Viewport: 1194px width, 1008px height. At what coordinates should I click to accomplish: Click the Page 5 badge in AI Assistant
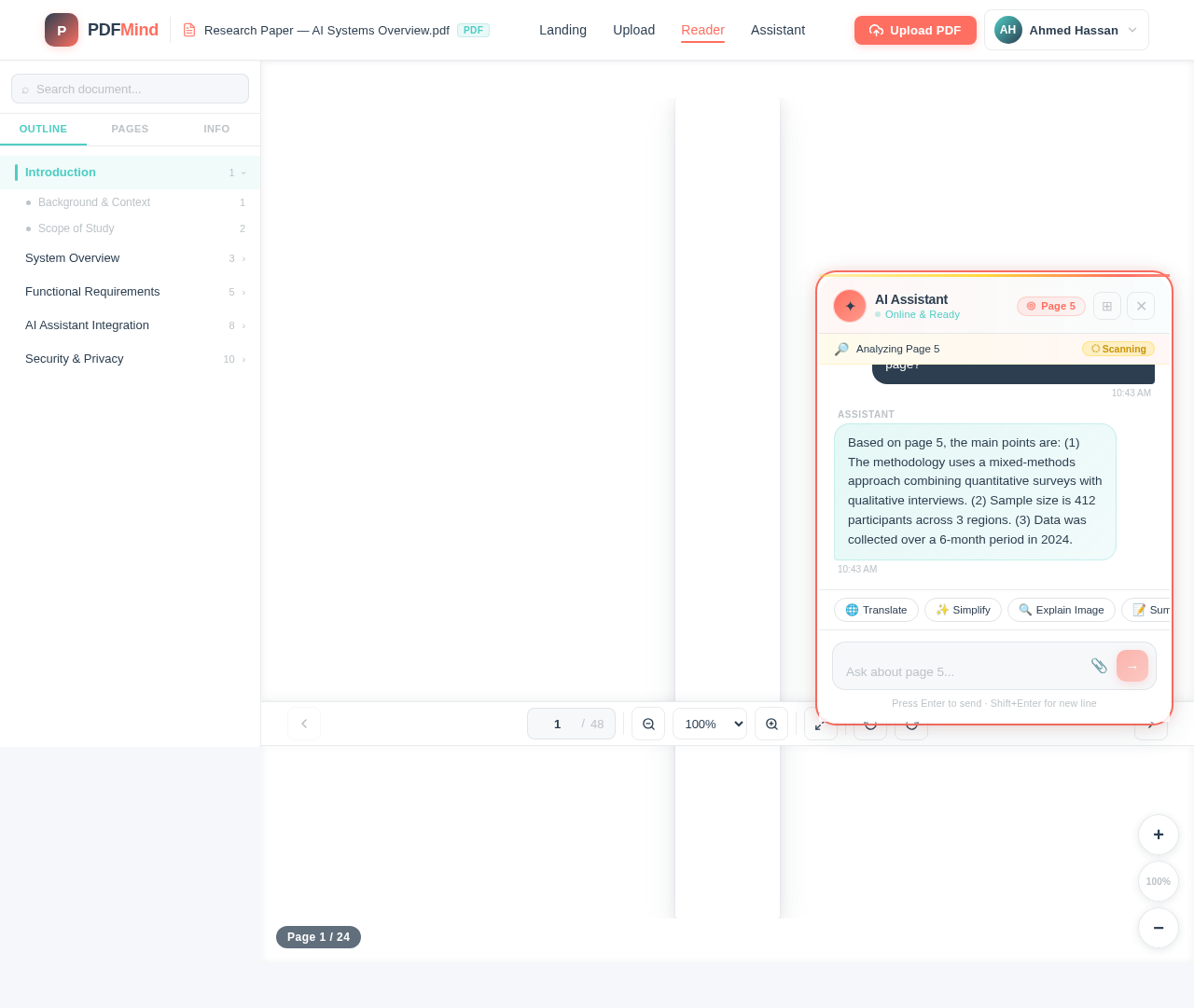point(1051,306)
